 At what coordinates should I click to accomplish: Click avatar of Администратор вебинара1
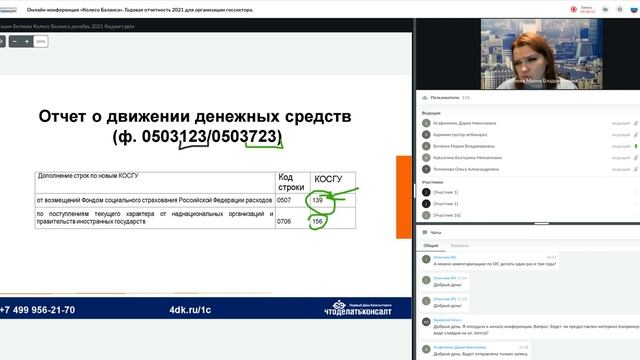[426, 134]
